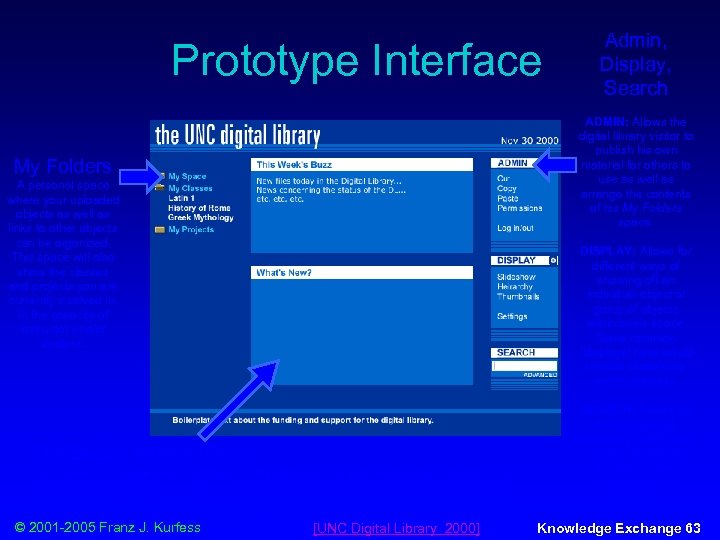The image size is (720, 540).
Task: Click the Nov 30 2000 date
Action: point(529,141)
